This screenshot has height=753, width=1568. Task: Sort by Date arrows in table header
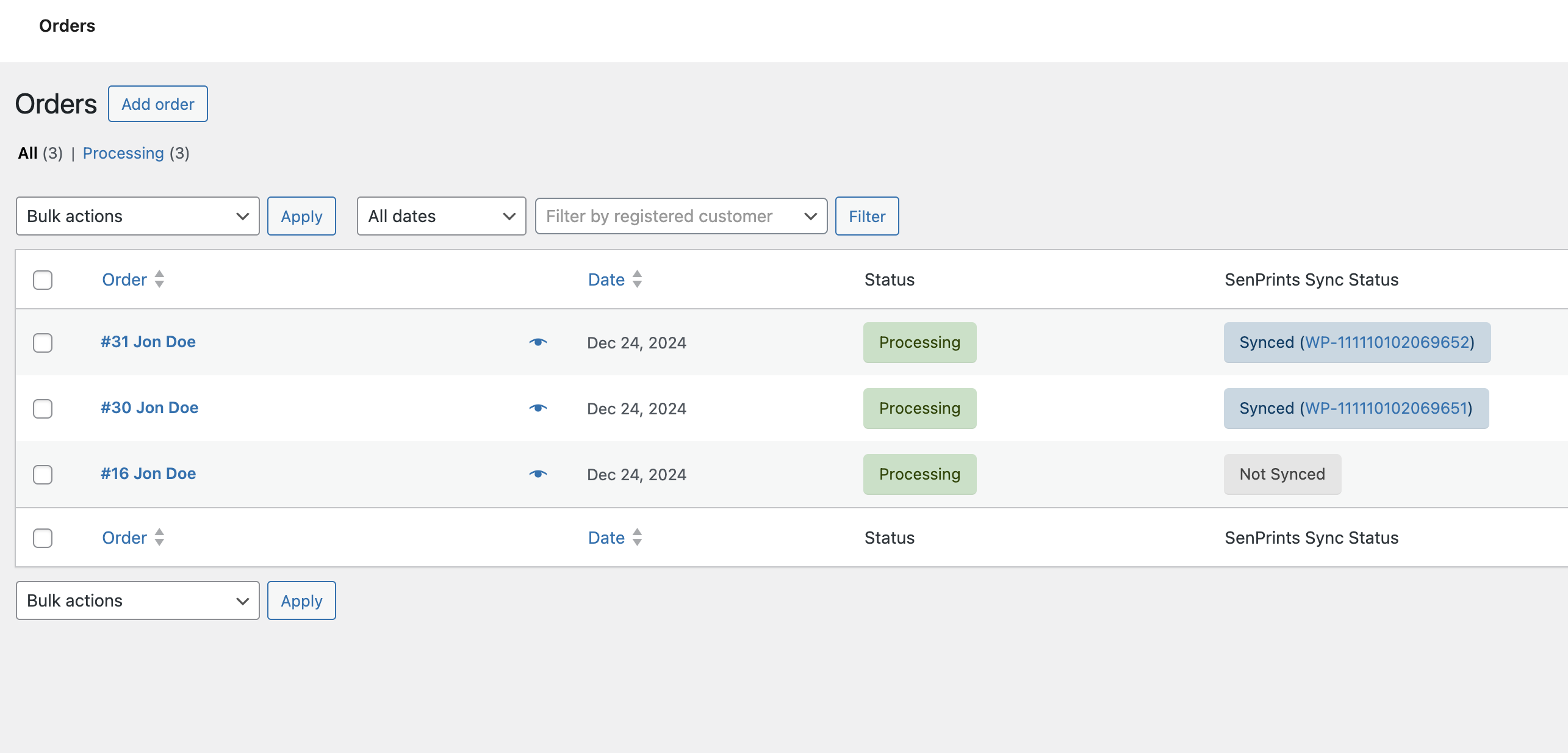point(637,279)
